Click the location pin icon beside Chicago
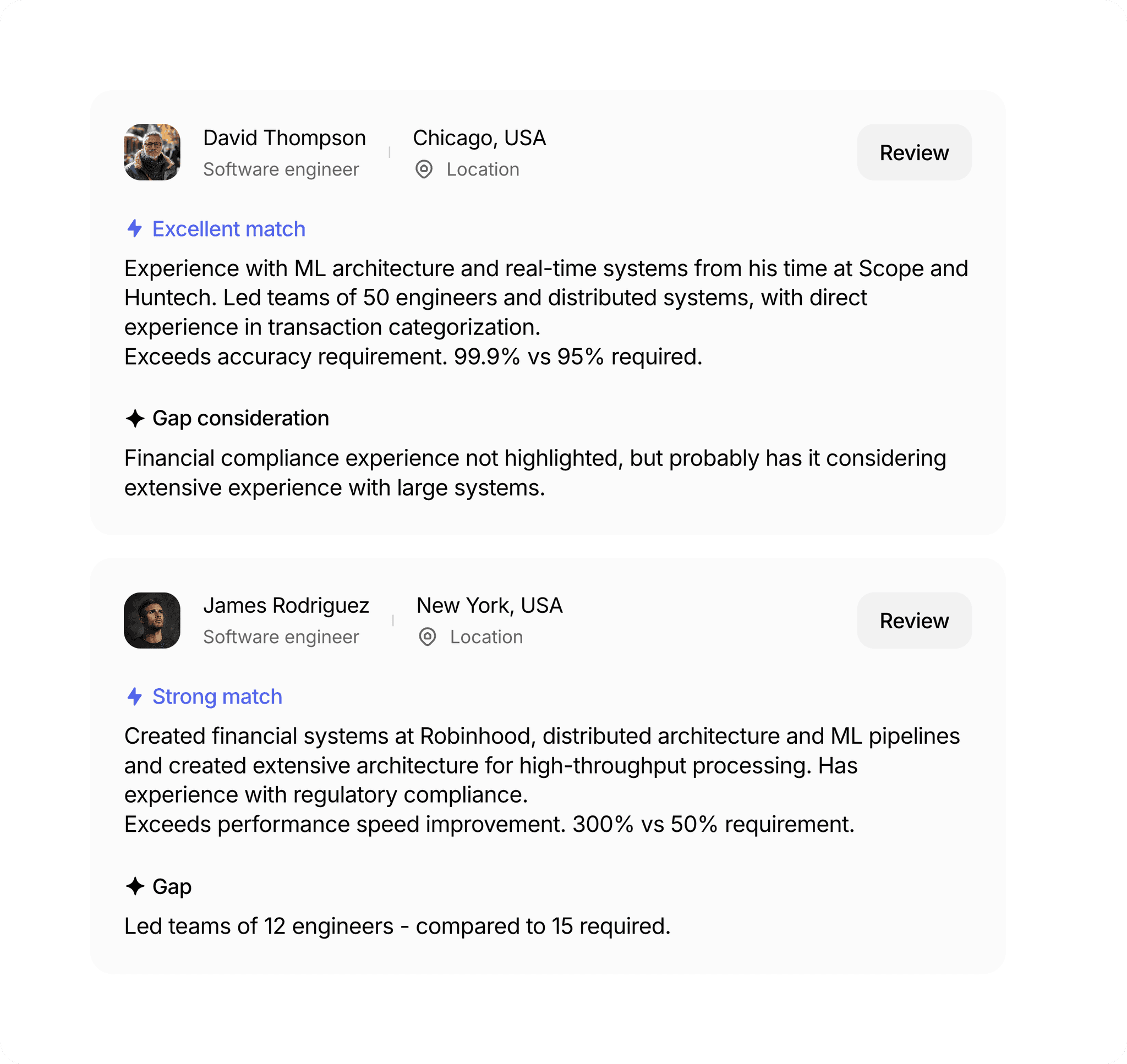 pos(424,169)
